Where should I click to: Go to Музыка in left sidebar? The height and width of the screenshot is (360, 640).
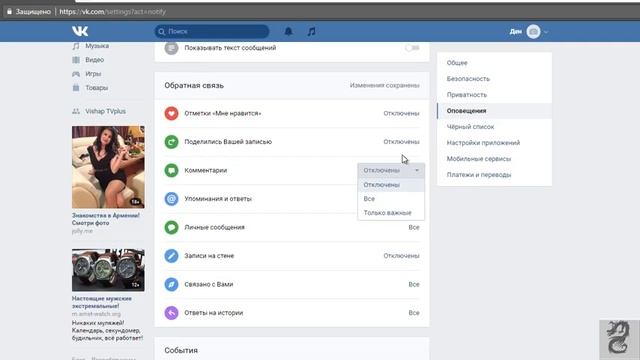[97, 46]
